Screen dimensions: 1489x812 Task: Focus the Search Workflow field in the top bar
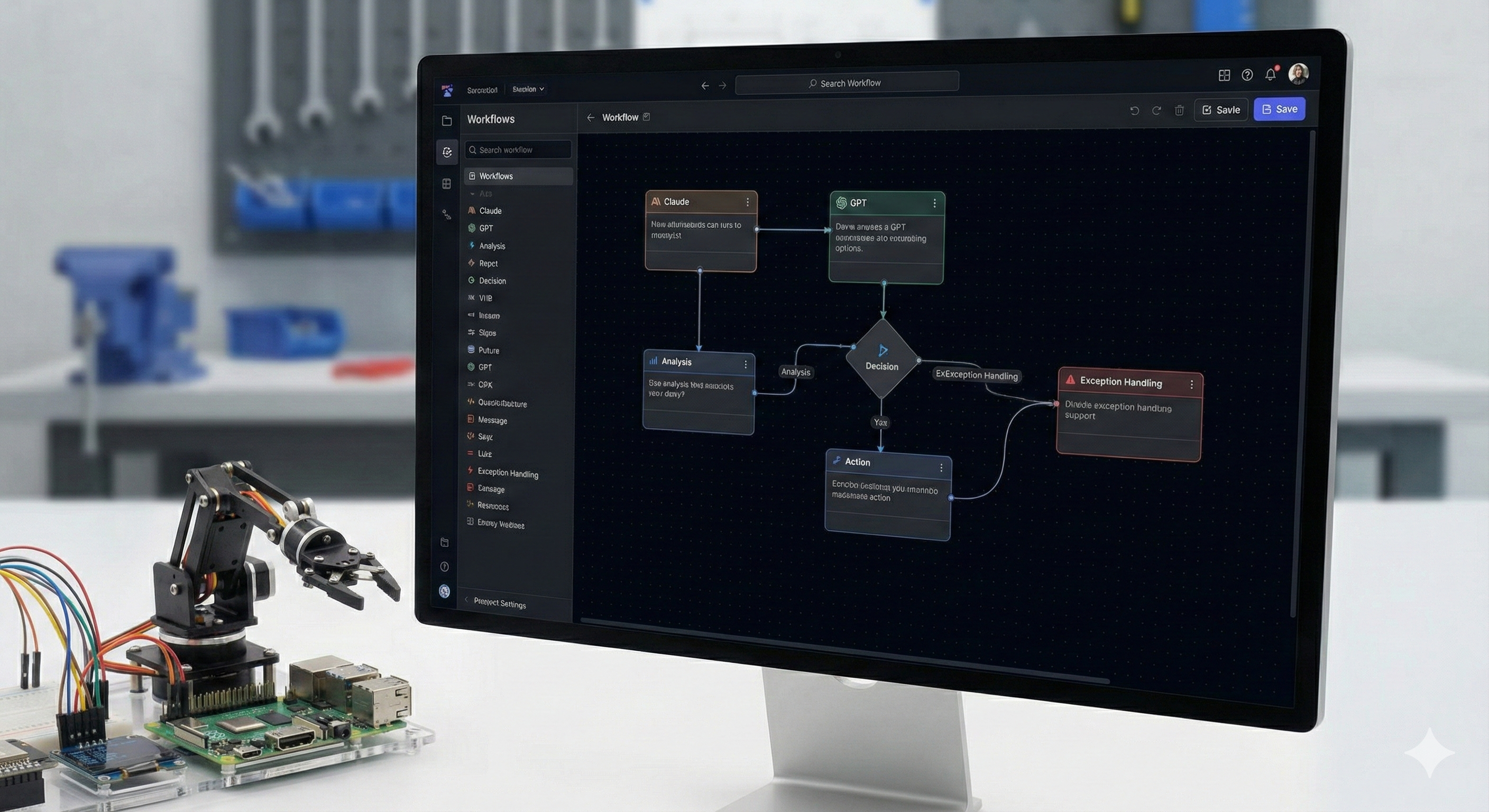pos(847,82)
